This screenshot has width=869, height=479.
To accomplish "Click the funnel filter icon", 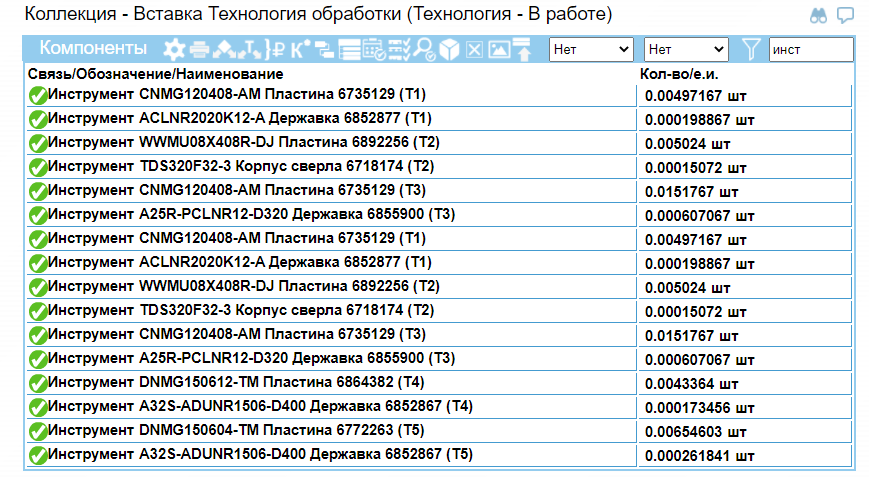I will point(751,49).
